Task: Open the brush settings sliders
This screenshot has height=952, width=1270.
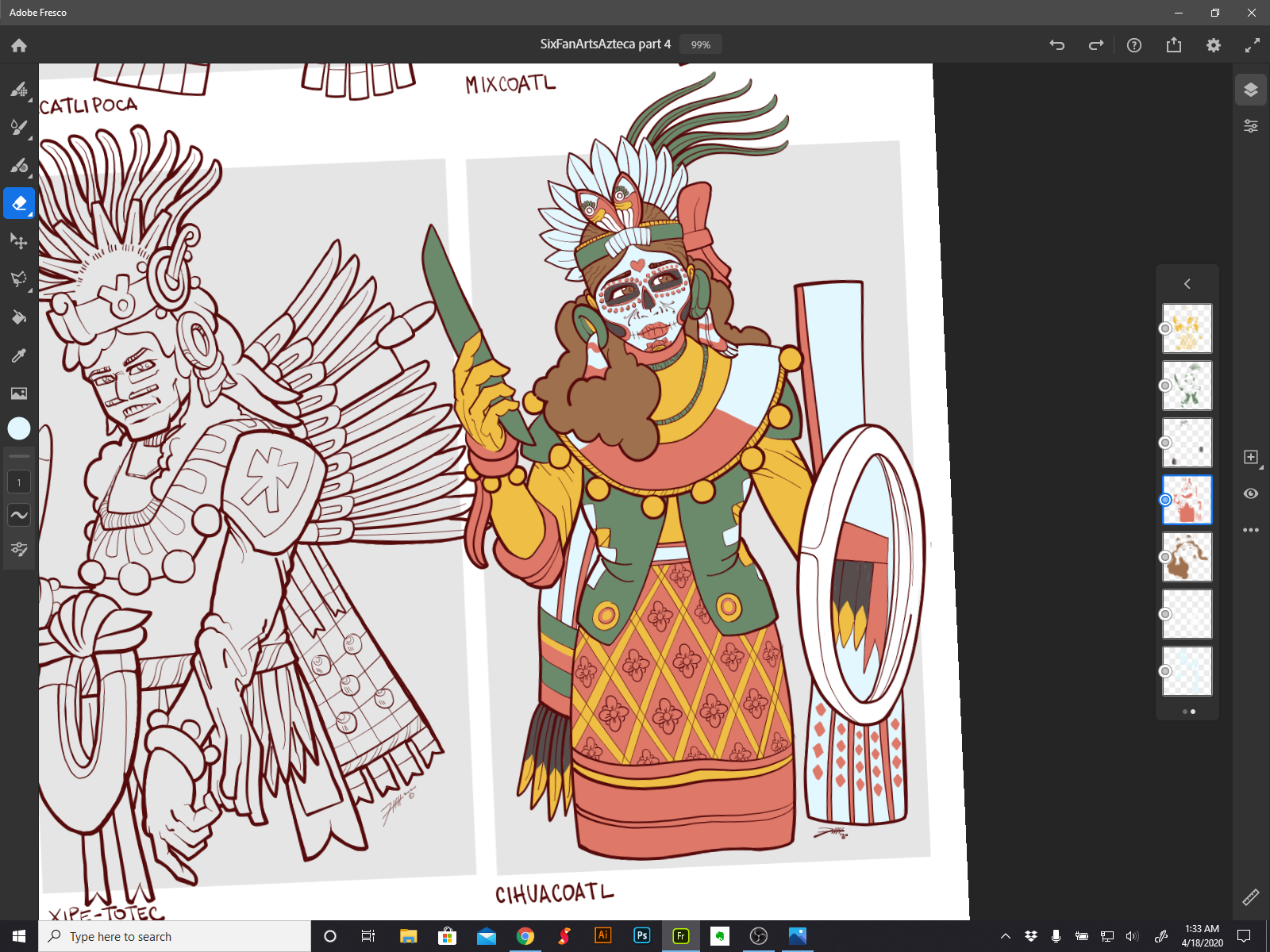Action: [x=19, y=549]
